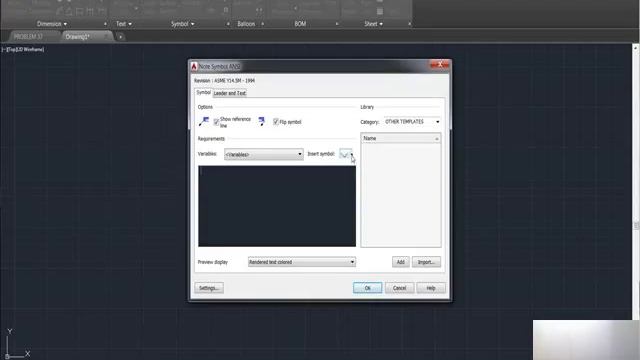This screenshot has width=640, height=360.
Task: Expand the Sheet ribbon panel
Action: 373,24
